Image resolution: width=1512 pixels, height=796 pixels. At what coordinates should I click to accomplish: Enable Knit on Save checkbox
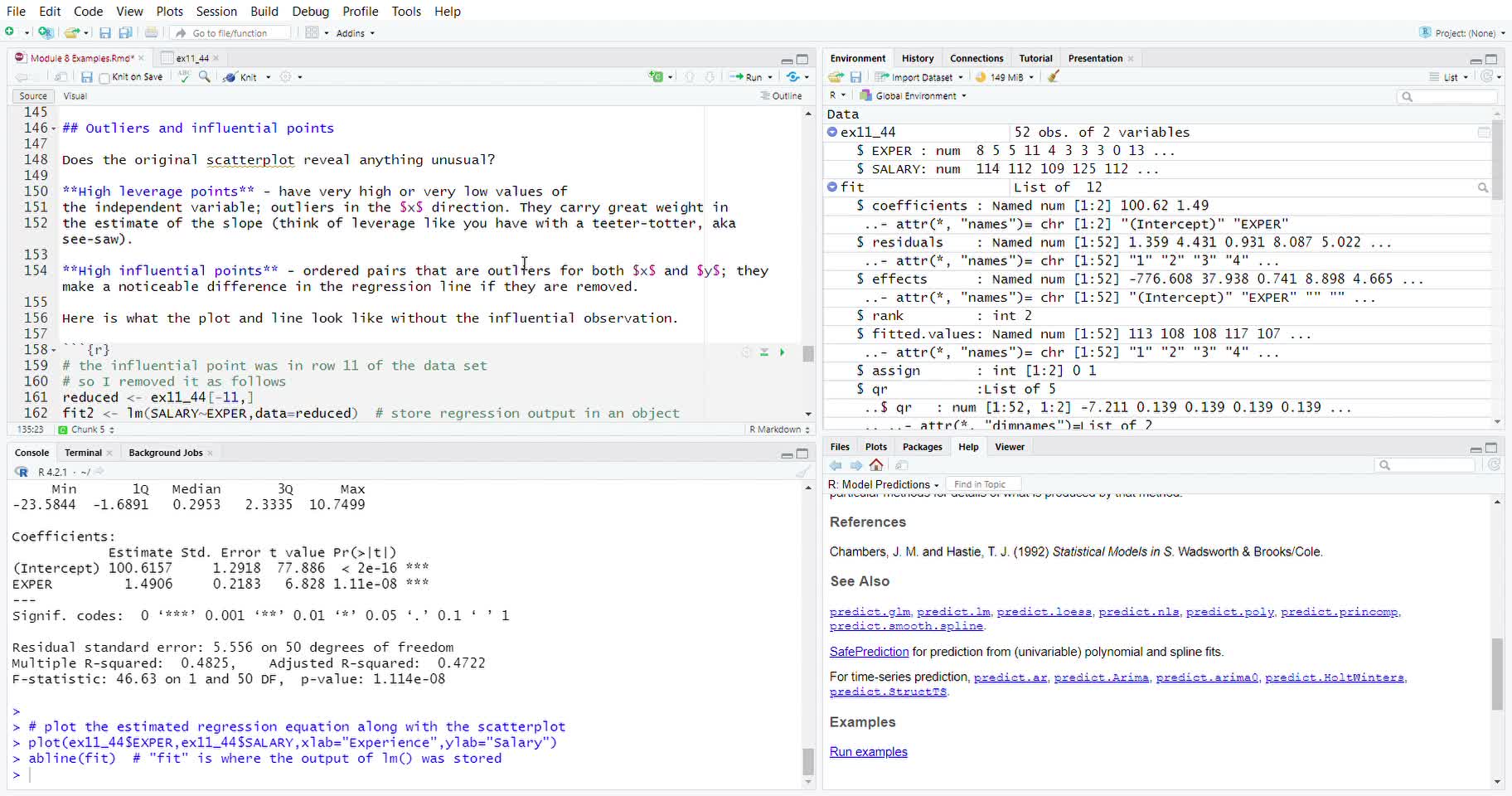(x=104, y=78)
